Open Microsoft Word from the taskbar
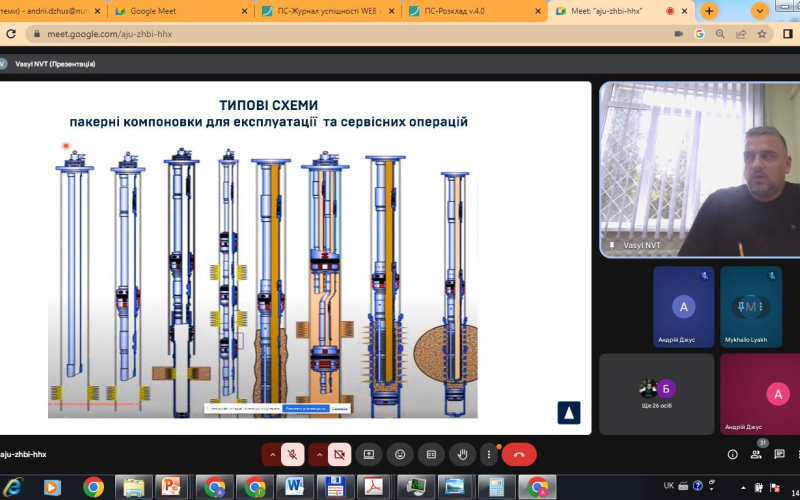The image size is (800, 500). 295,487
